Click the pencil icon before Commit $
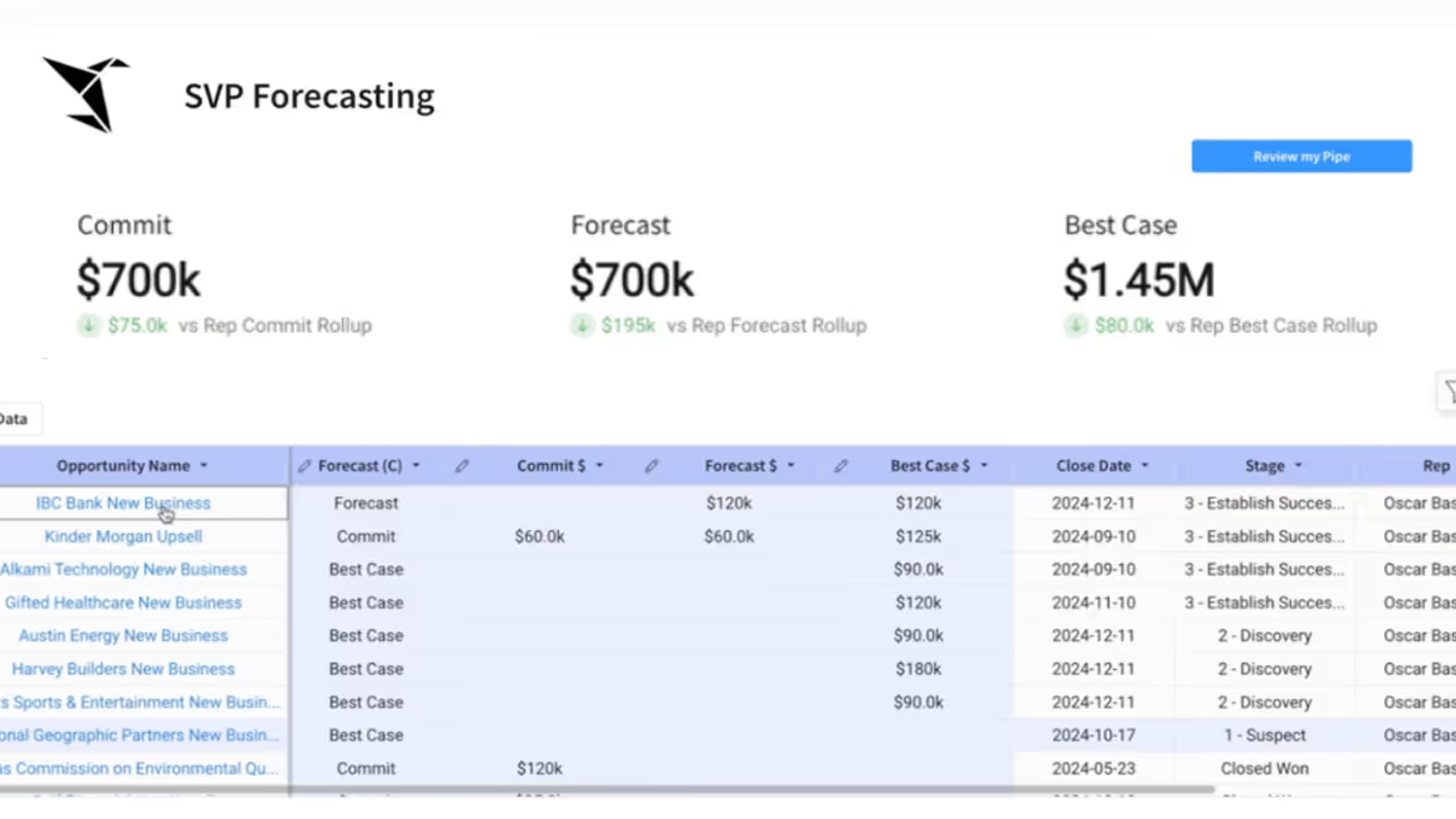Viewport: 1456px width, 819px height. click(462, 466)
